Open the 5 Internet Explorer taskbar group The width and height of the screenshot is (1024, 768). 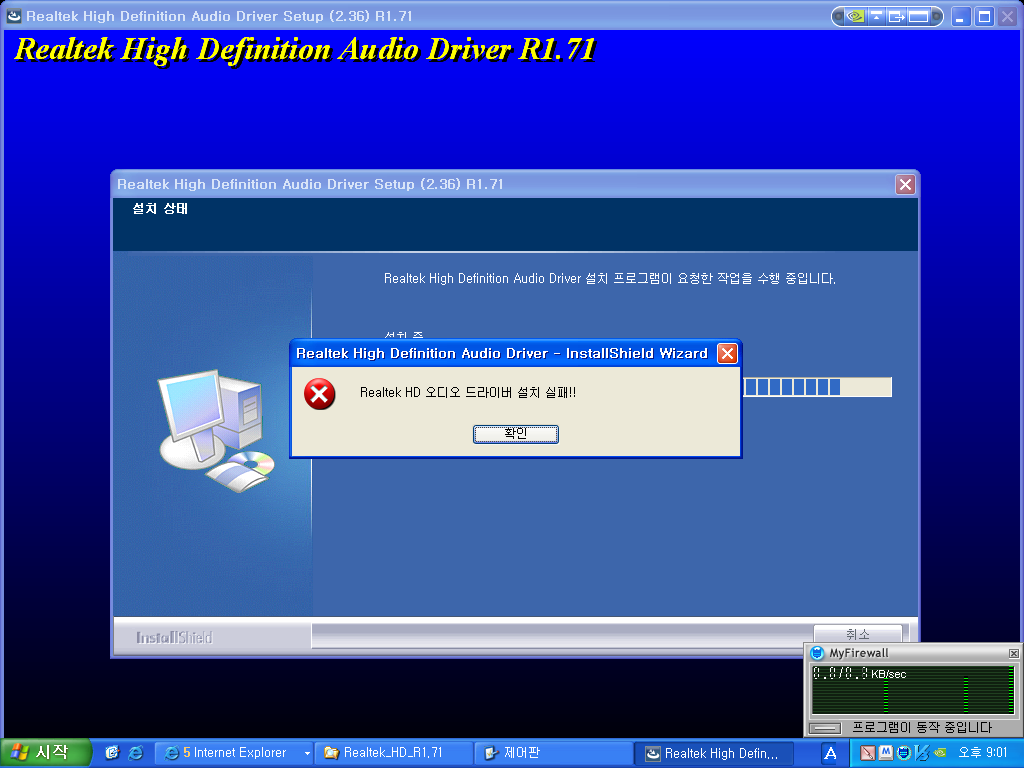[x=234, y=753]
